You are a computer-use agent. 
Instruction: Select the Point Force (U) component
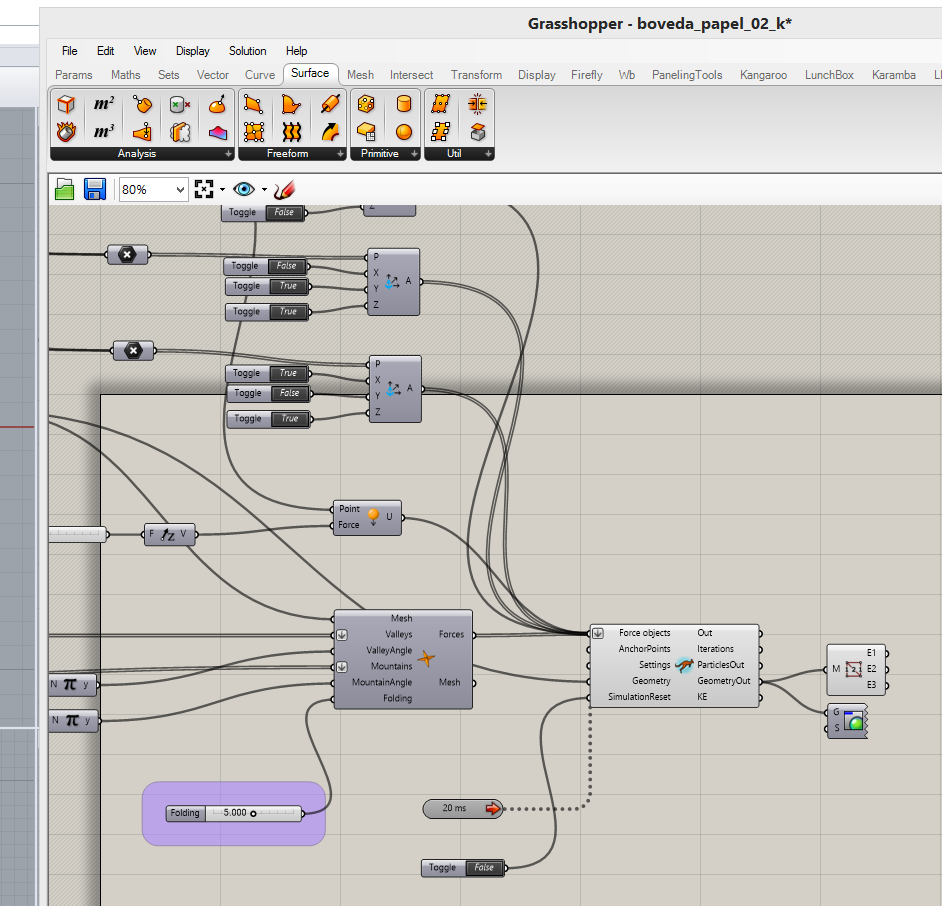(367, 517)
